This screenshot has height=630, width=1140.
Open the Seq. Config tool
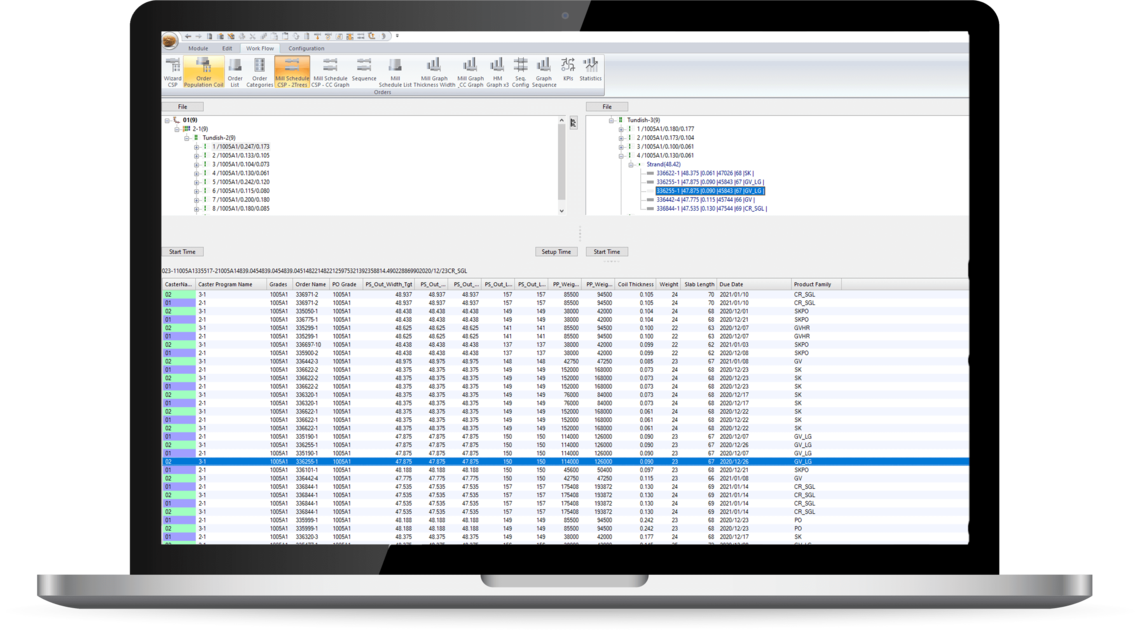pyautogui.click(x=520, y=70)
